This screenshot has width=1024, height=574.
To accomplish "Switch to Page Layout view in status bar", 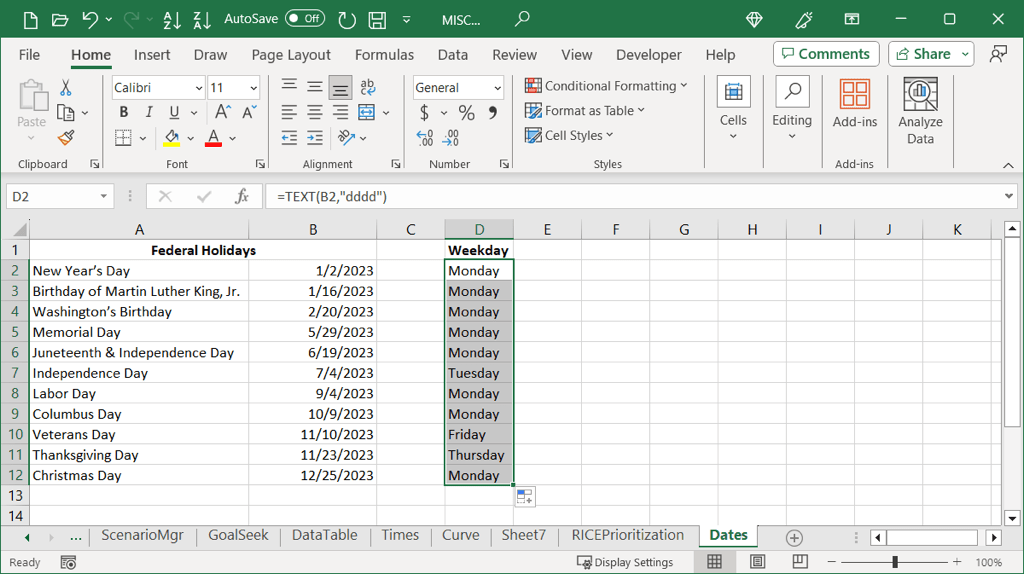I will tap(758, 562).
